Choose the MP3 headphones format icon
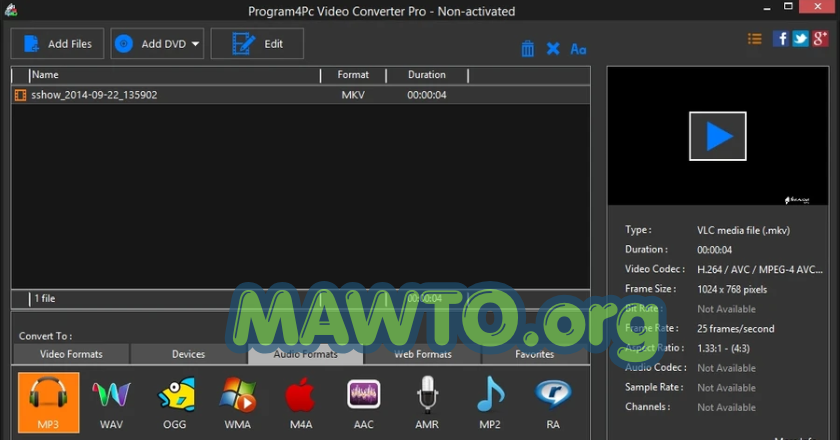The image size is (840, 440). [x=48, y=402]
